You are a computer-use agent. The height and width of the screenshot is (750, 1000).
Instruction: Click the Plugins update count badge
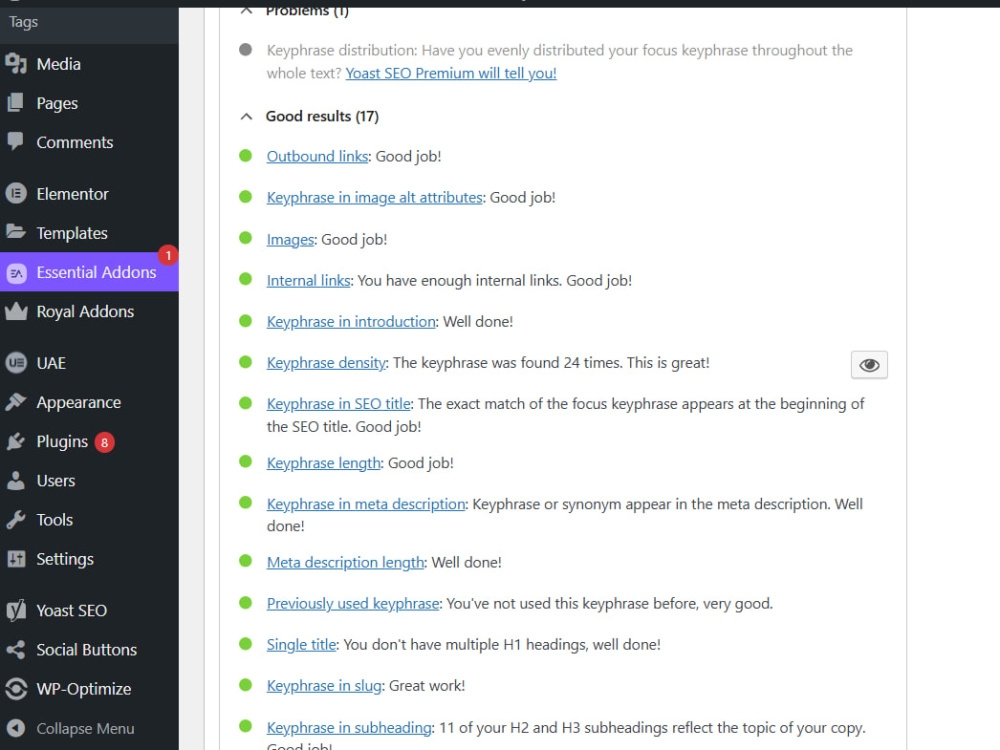[x=105, y=442]
